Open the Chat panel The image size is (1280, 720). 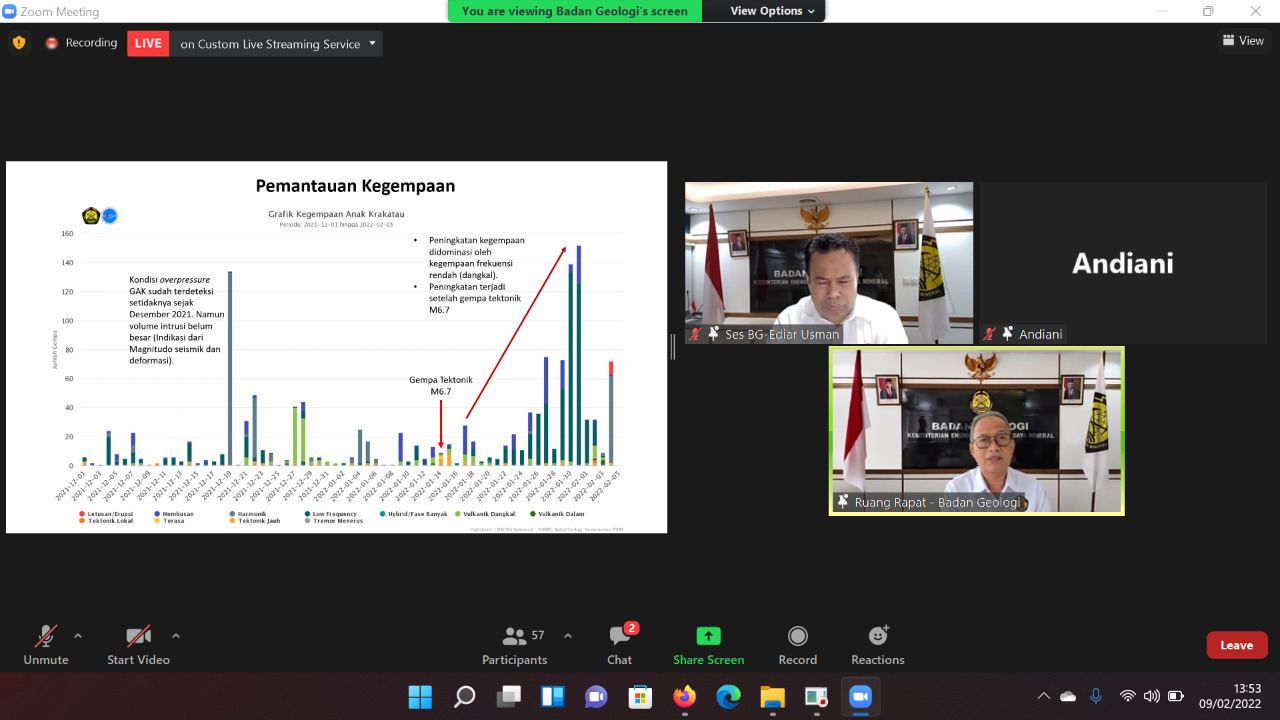pyautogui.click(x=619, y=645)
